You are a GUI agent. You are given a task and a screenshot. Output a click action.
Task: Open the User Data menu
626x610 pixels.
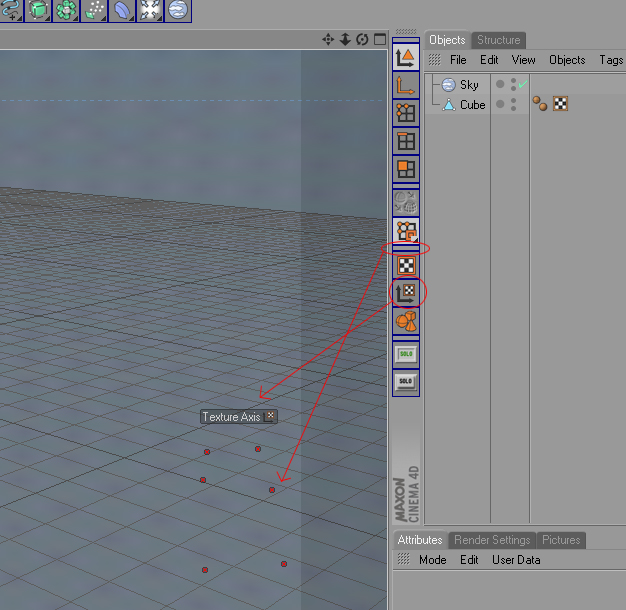(516, 560)
